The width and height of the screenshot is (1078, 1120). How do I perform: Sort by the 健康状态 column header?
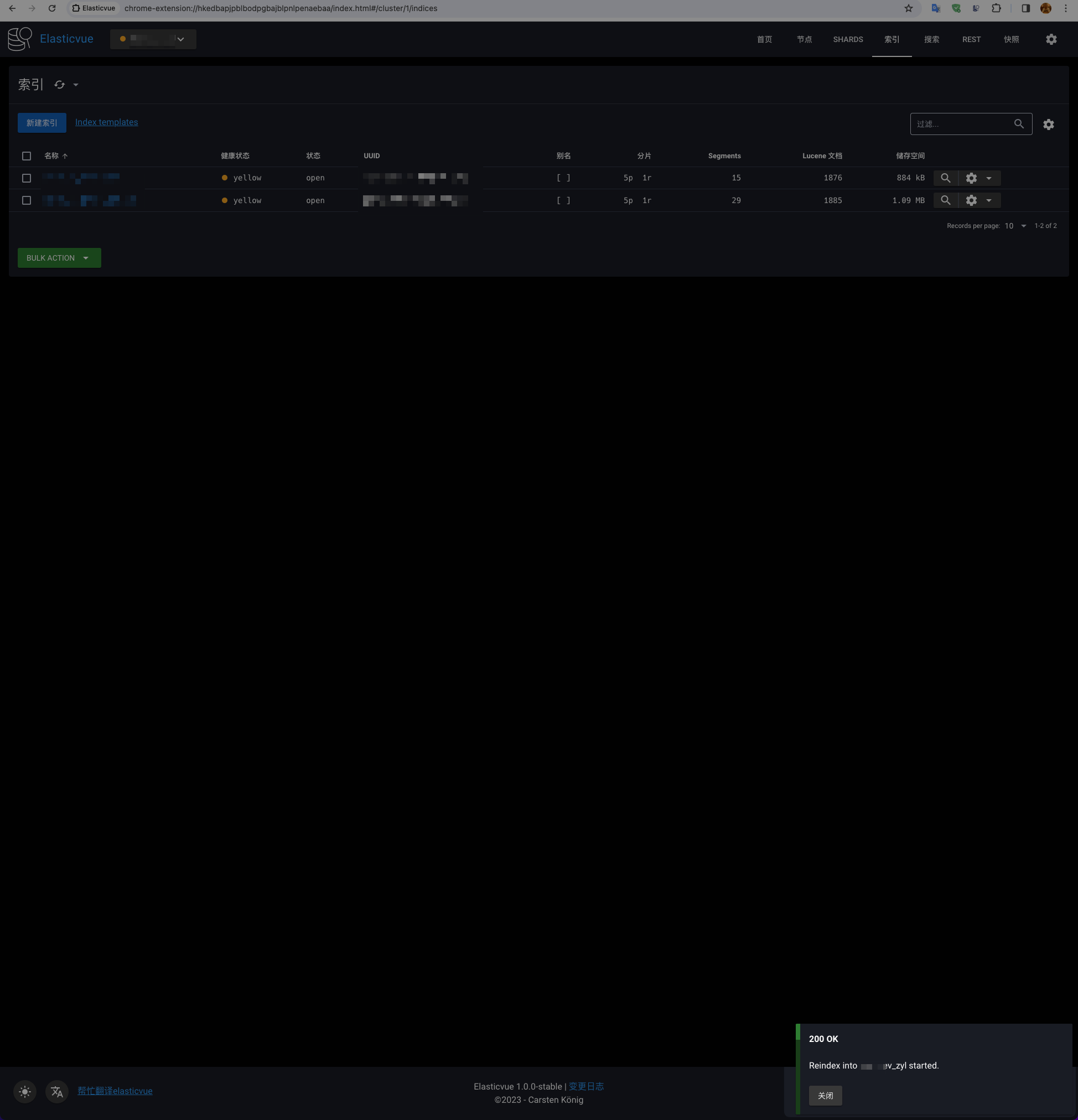pos(235,156)
